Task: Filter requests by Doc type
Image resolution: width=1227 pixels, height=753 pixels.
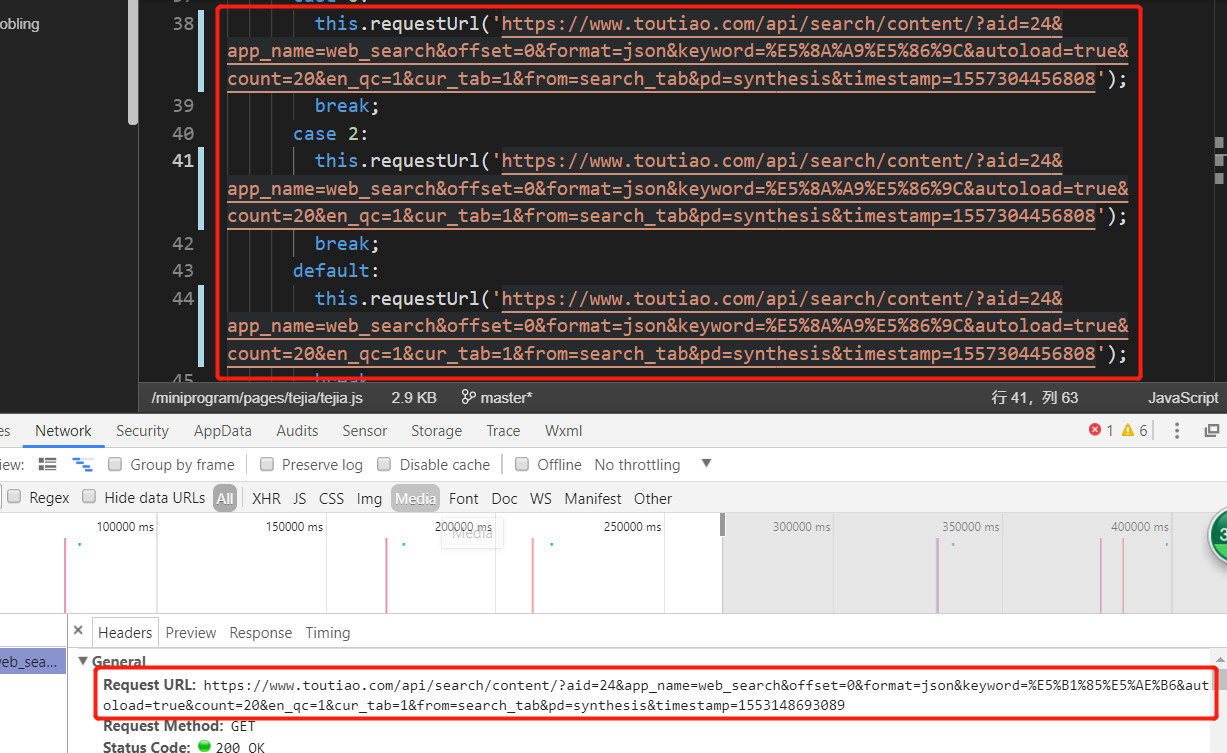Action: click(x=505, y=498)
